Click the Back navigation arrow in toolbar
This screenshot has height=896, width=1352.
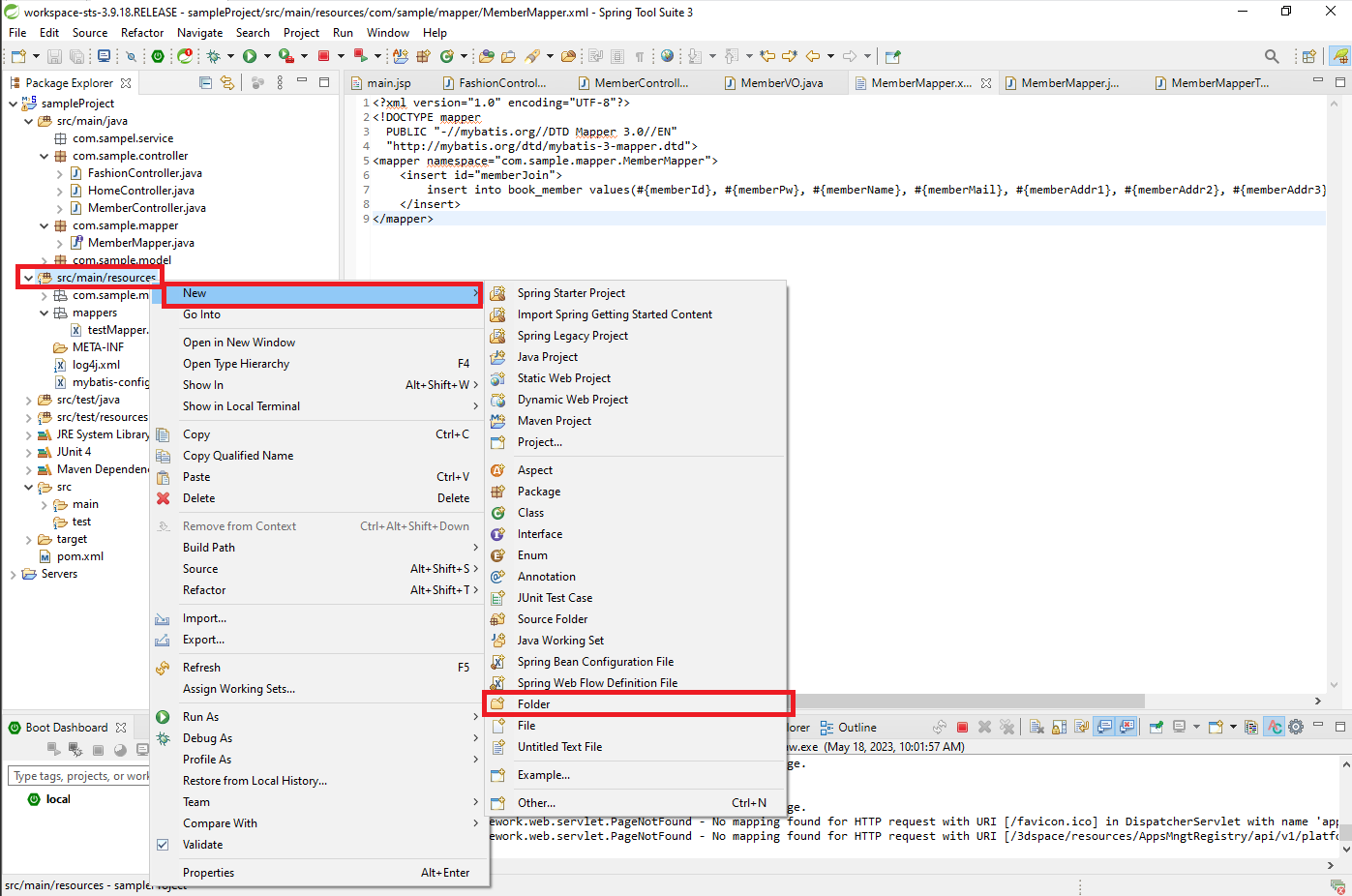tap(813, 56)
